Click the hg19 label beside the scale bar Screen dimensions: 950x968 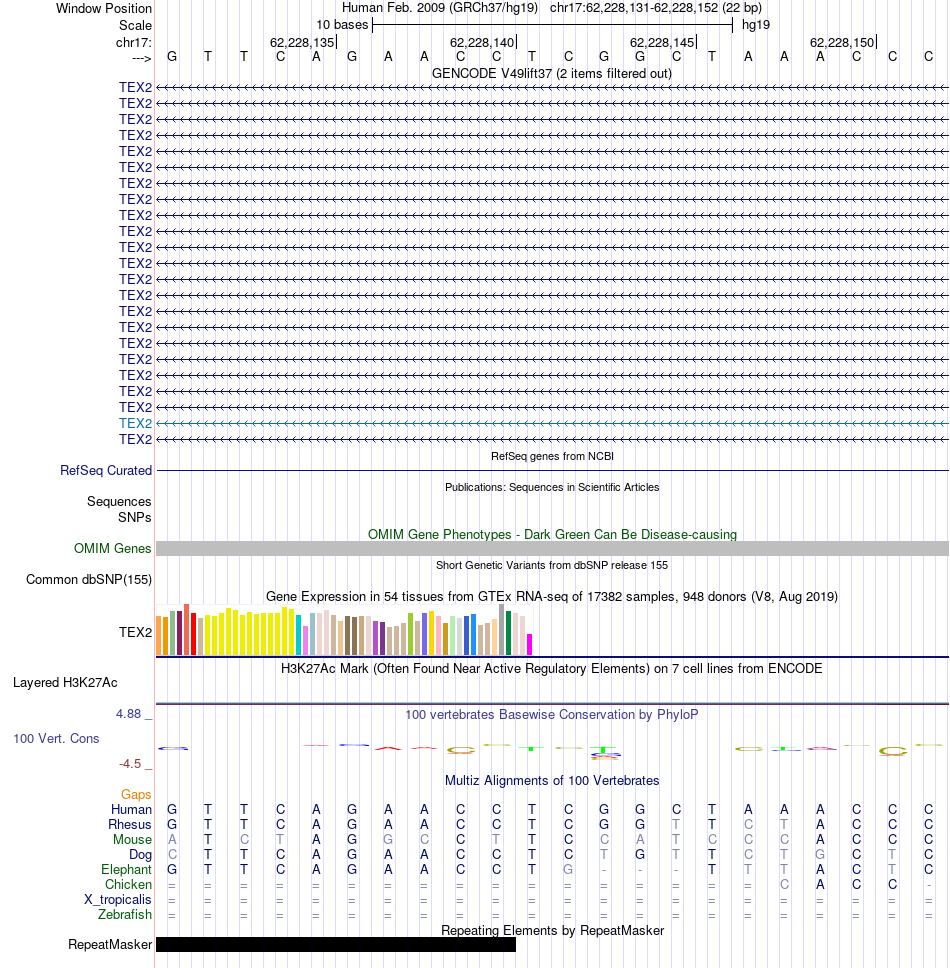click(756, 25)
